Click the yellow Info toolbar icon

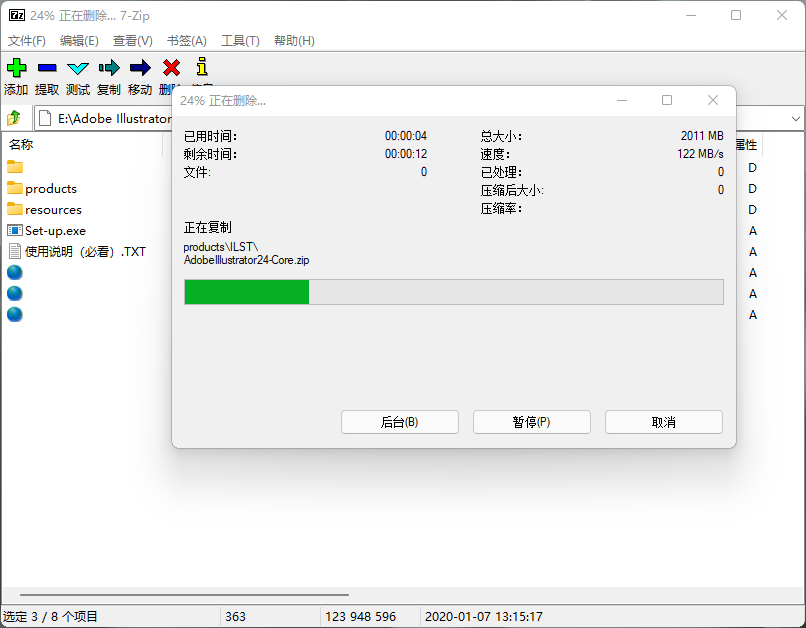(202, 67)
